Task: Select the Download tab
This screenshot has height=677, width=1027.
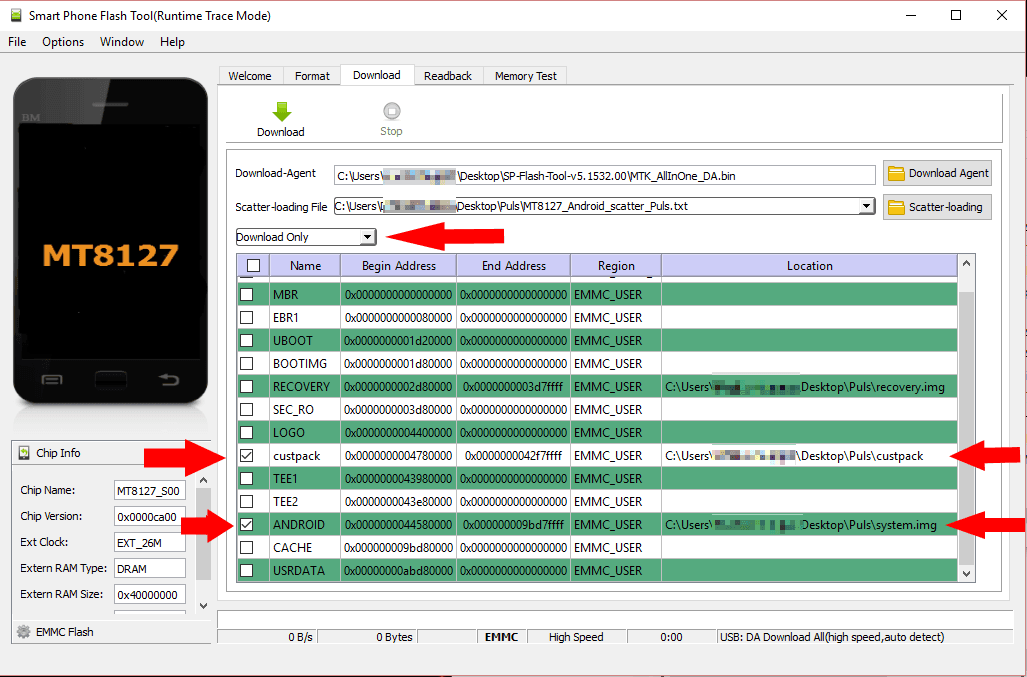Action: [x=377, y=75]
